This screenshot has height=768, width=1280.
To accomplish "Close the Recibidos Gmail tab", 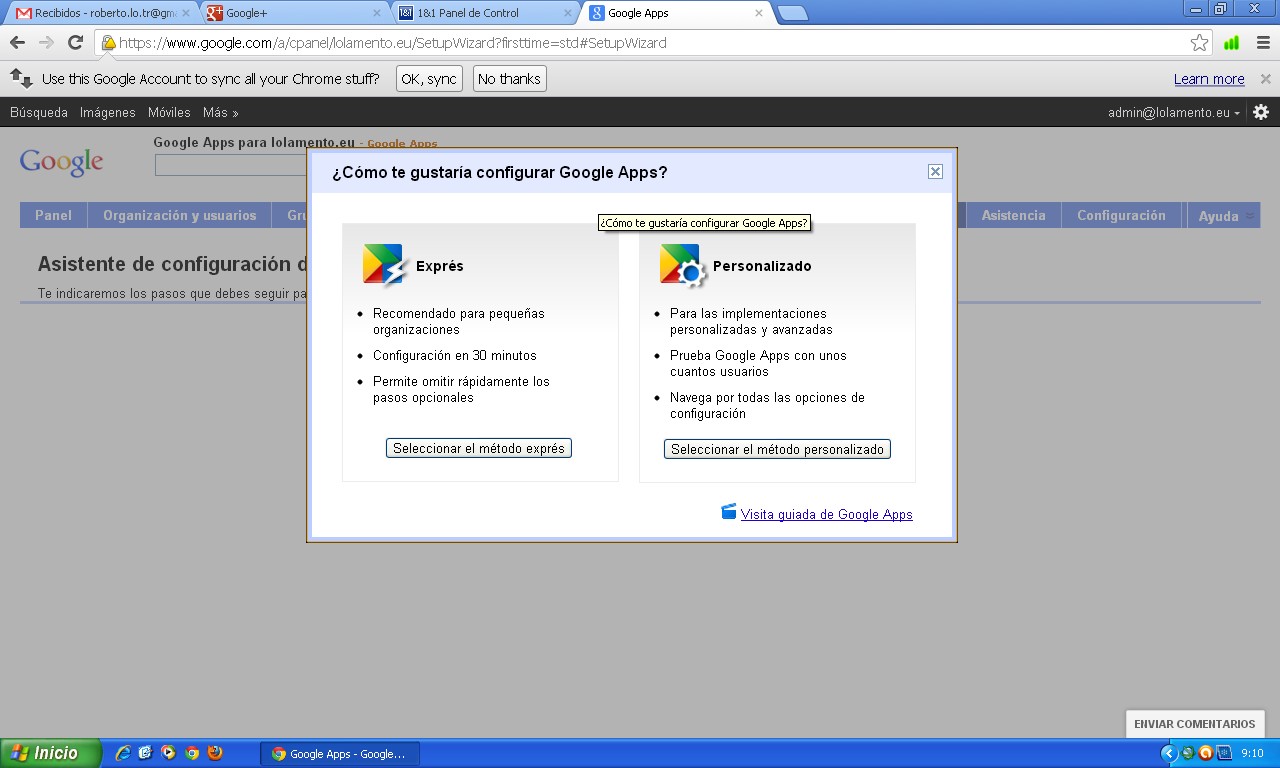I will (x=185, y=13).
